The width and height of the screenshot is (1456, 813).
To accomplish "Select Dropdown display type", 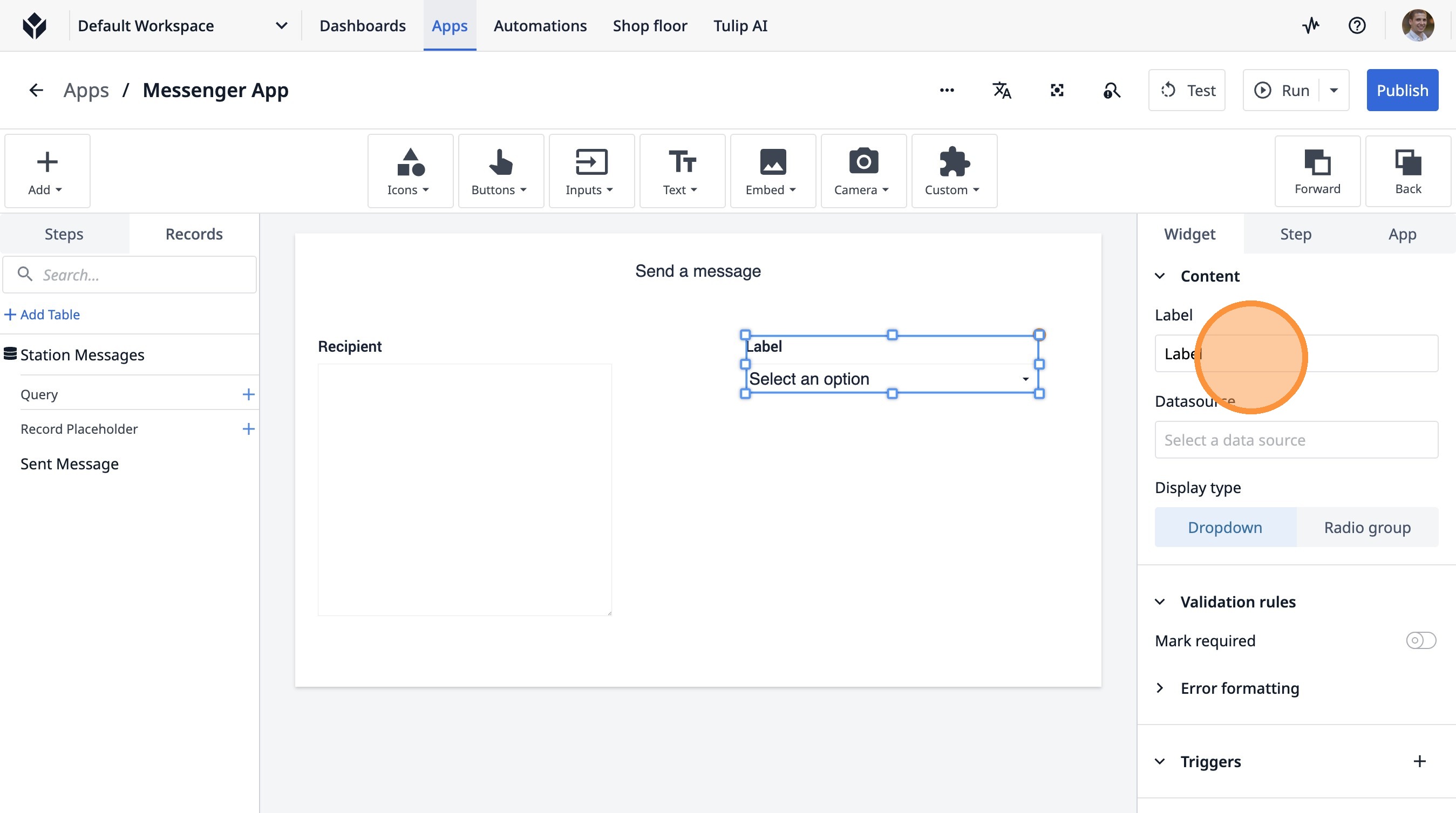I will click(x=1225, y=527).
